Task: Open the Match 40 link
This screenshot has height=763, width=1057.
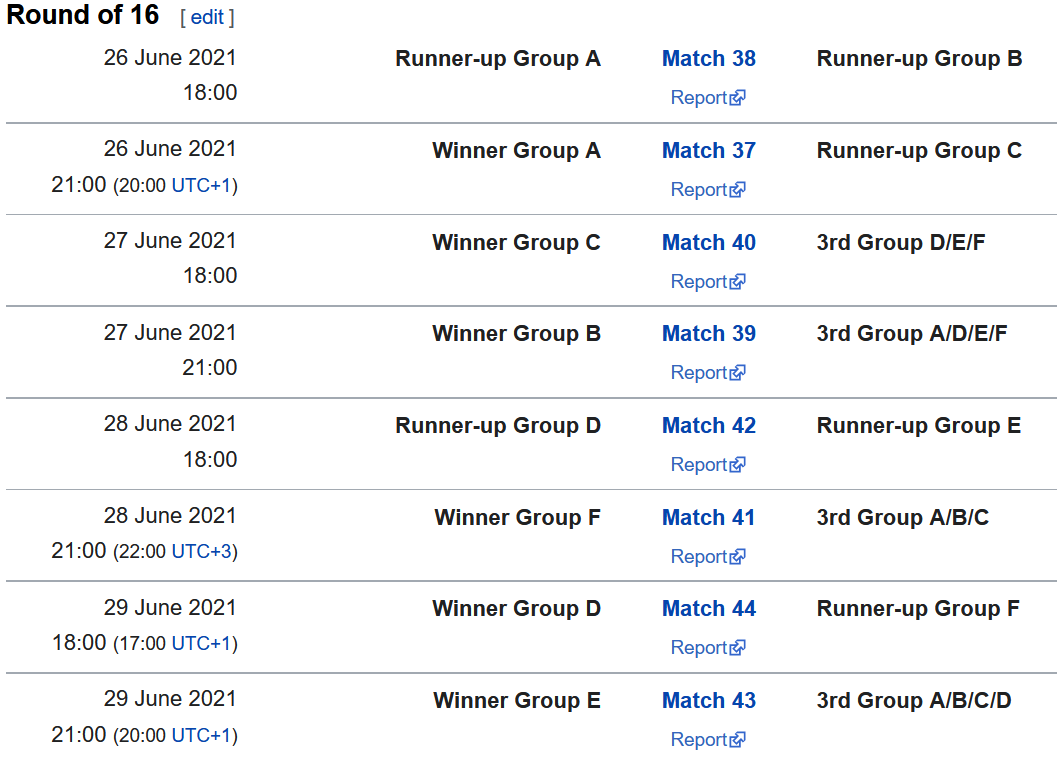Action: 708,243
